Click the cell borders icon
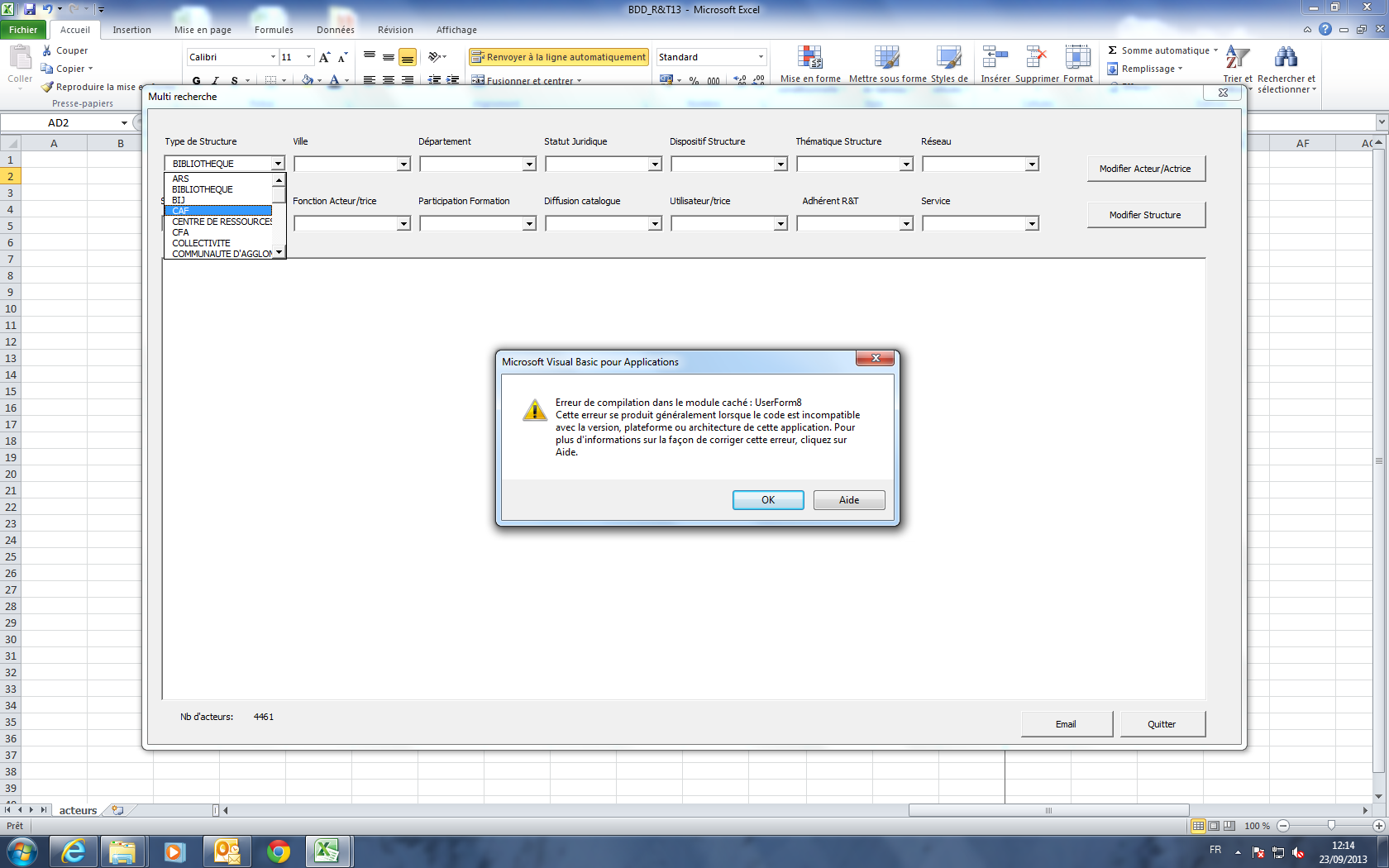This screenshot has width=1389, height=868. pos(270,80)
